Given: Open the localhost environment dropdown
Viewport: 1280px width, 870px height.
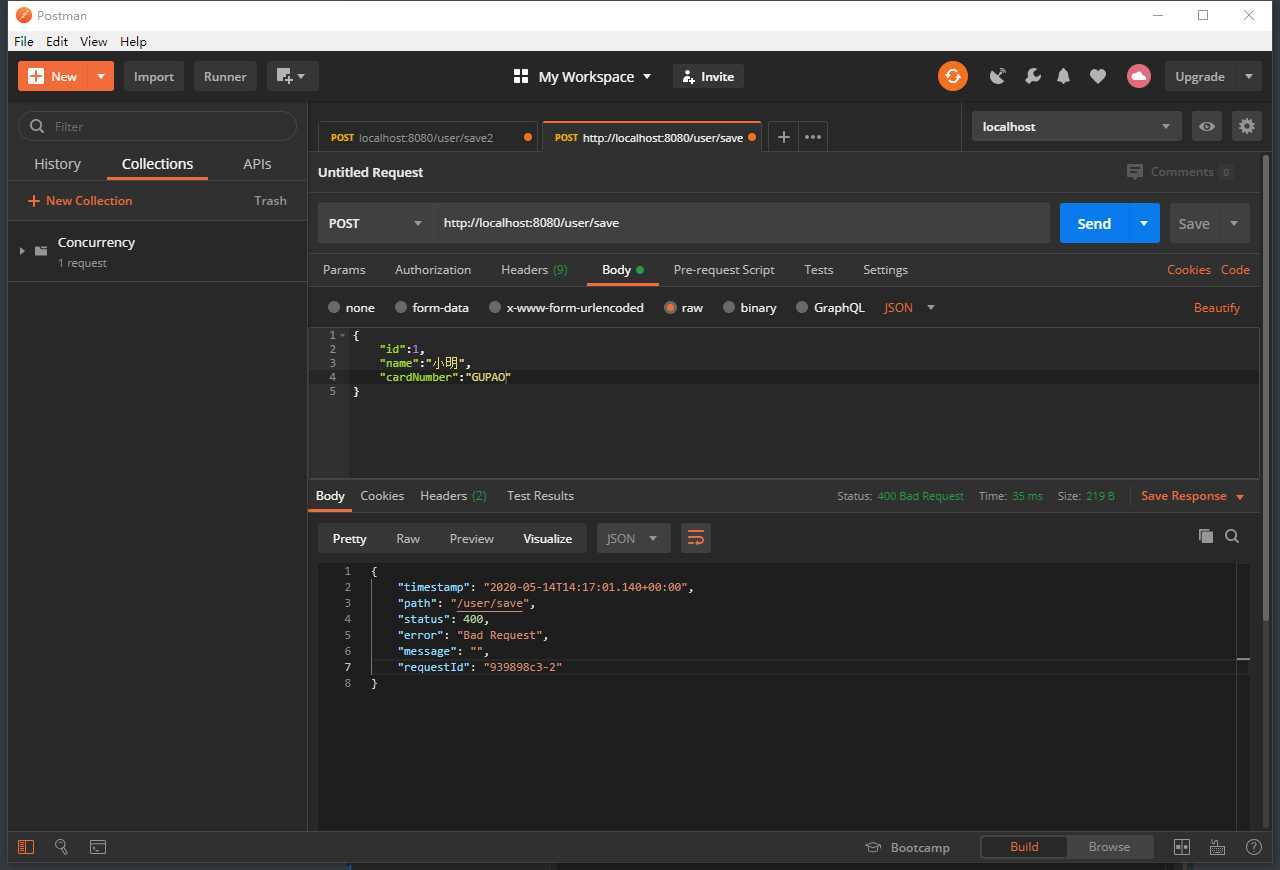Looking at the screenshot, I should pos(1077,126).
